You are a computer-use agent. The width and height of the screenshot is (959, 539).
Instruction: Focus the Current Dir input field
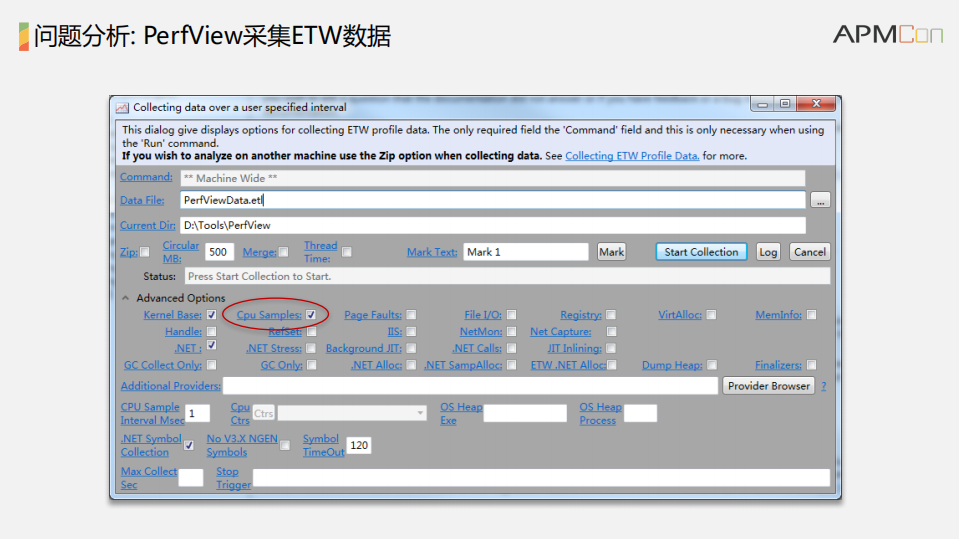492,225
